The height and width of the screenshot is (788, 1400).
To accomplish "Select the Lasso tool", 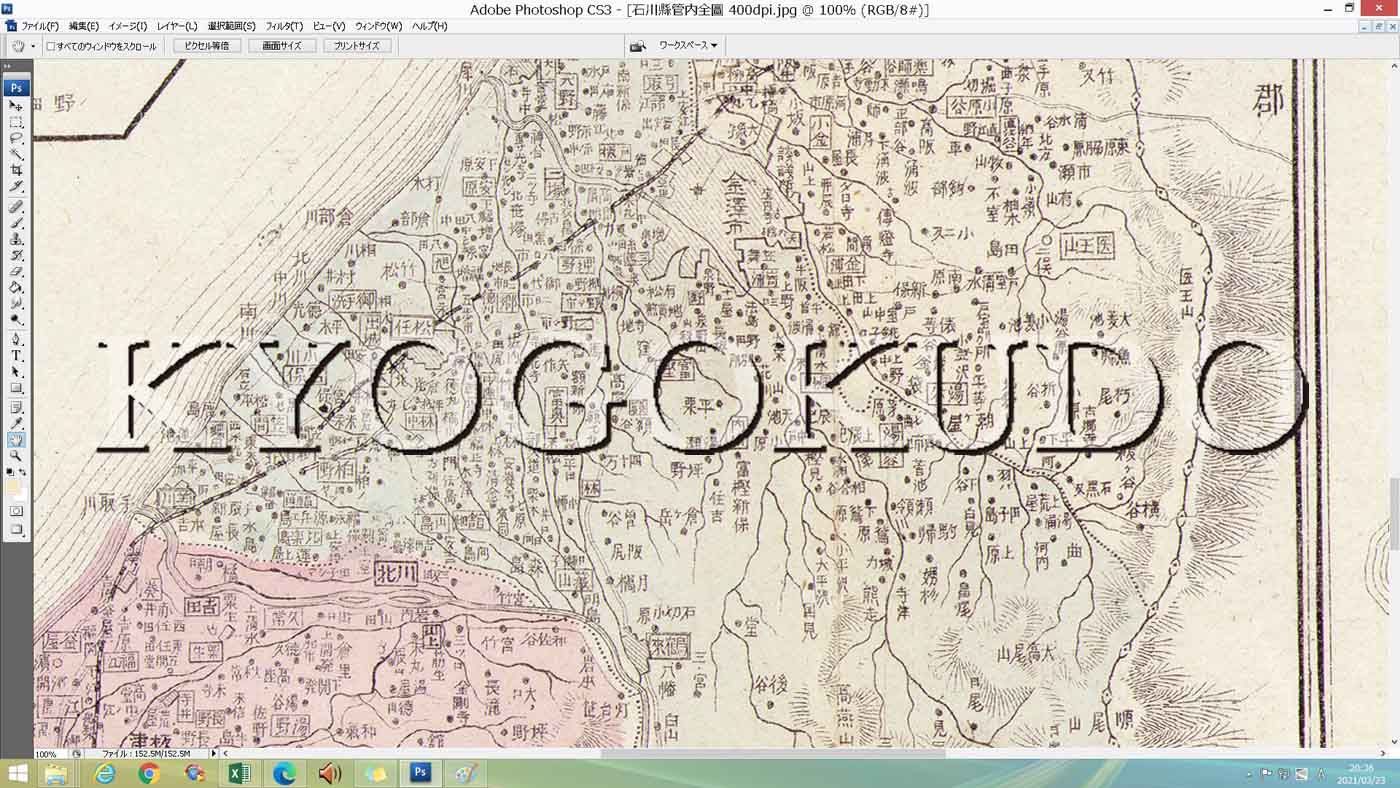I will (16, 138).
